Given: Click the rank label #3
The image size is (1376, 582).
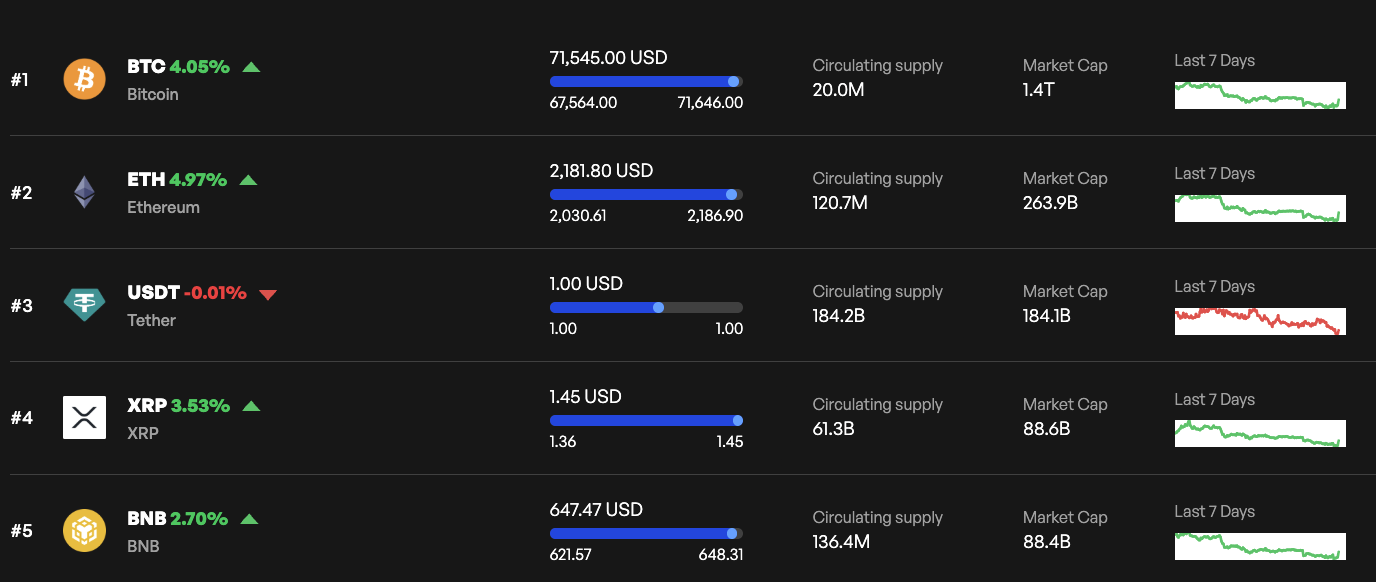Looking at the screenshot, I should click(21, 305).
